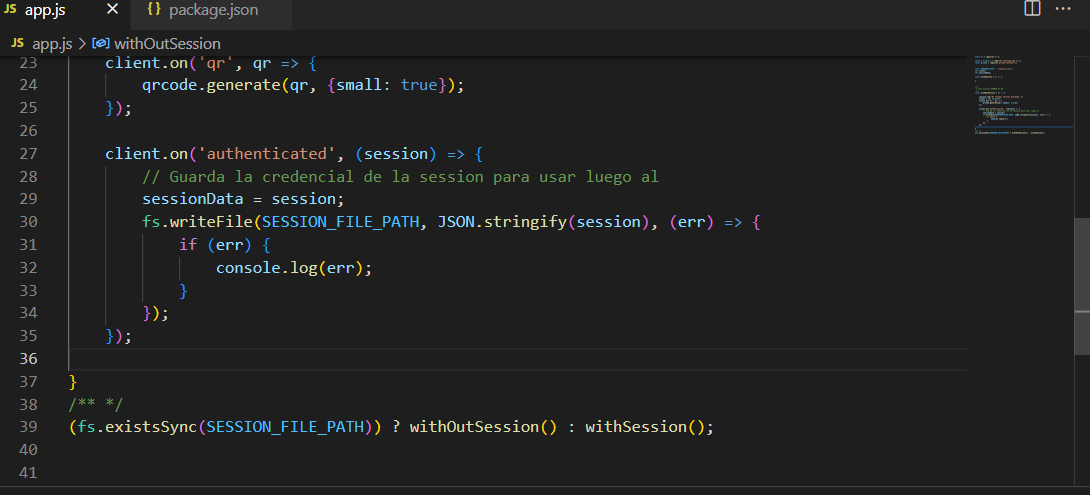The height and width of the screenshot is (495, 1090).
Task: Click the withOutSession symbol icon in breadcrumb
Action: [101, 44]
